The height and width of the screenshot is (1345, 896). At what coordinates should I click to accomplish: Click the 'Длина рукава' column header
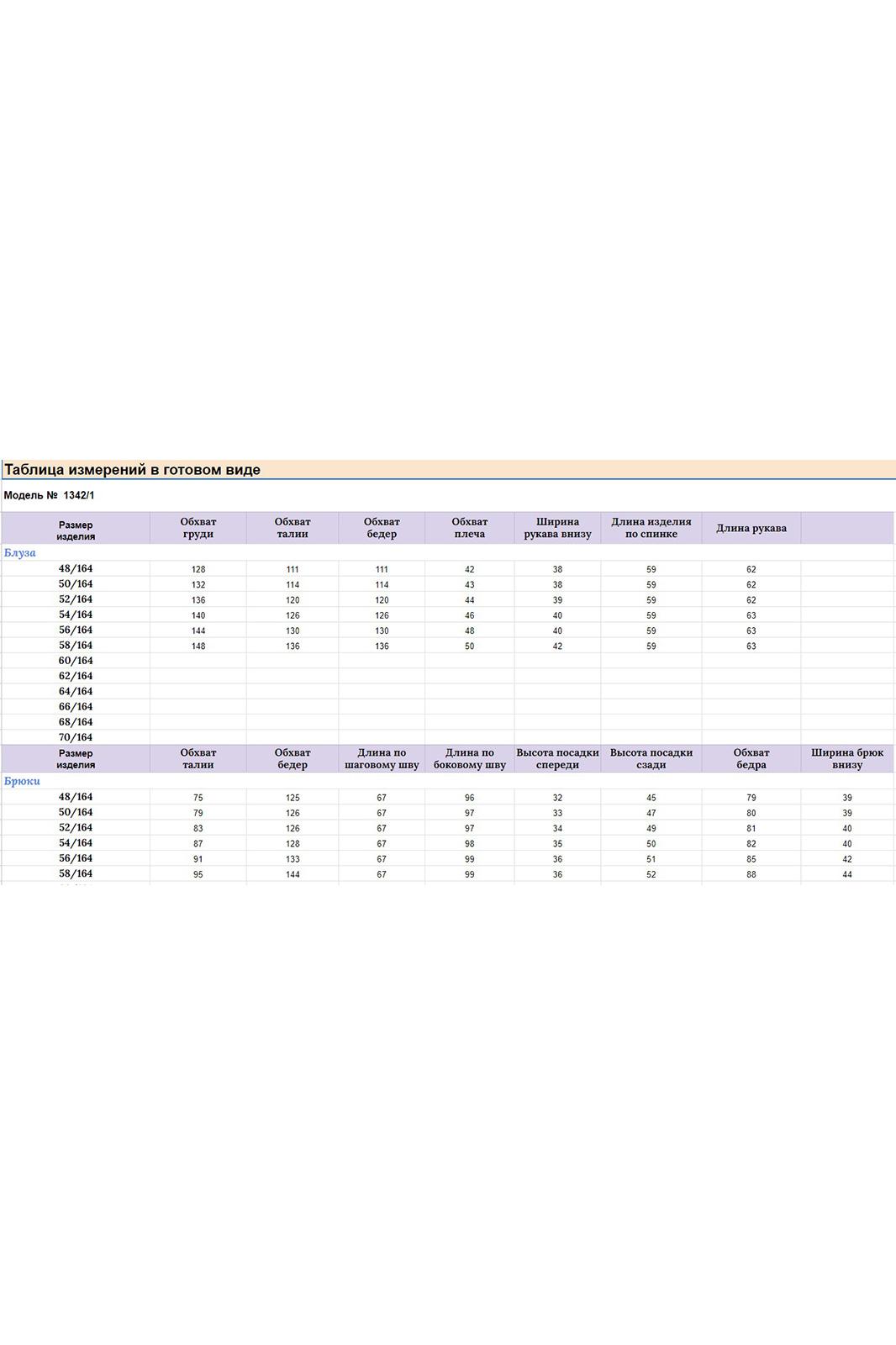[x=751, y=528]
